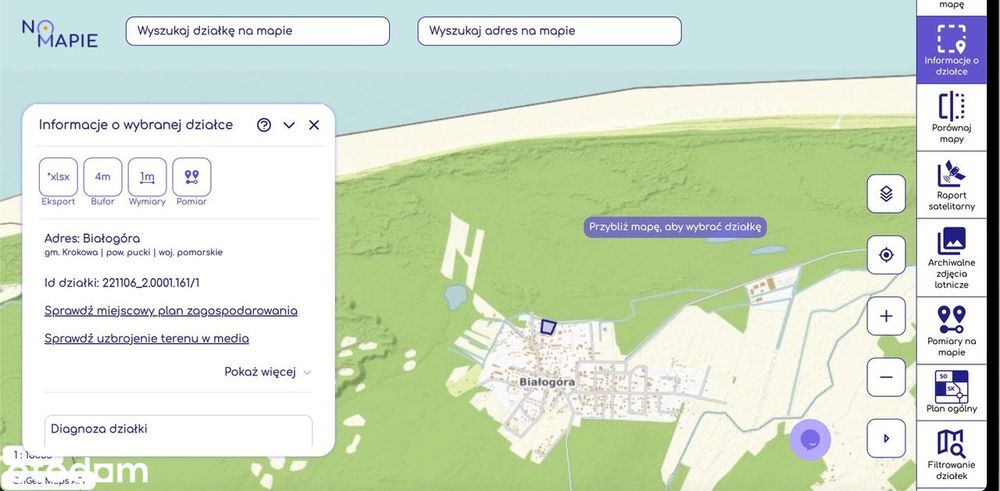Open Sprawdź miejscowy plan zagospodarowania link
This screenshot has height=491, width=1000.
click(x=171, y=311)
